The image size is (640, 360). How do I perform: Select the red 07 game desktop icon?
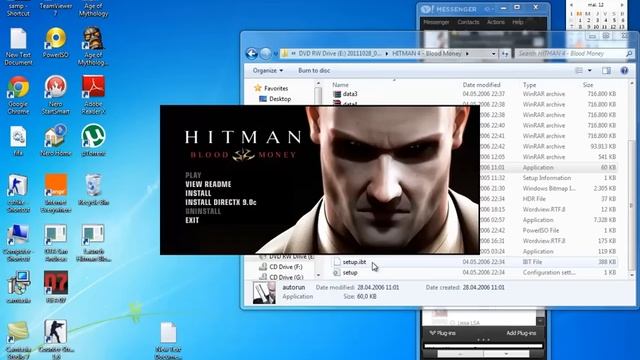[56, 287]
